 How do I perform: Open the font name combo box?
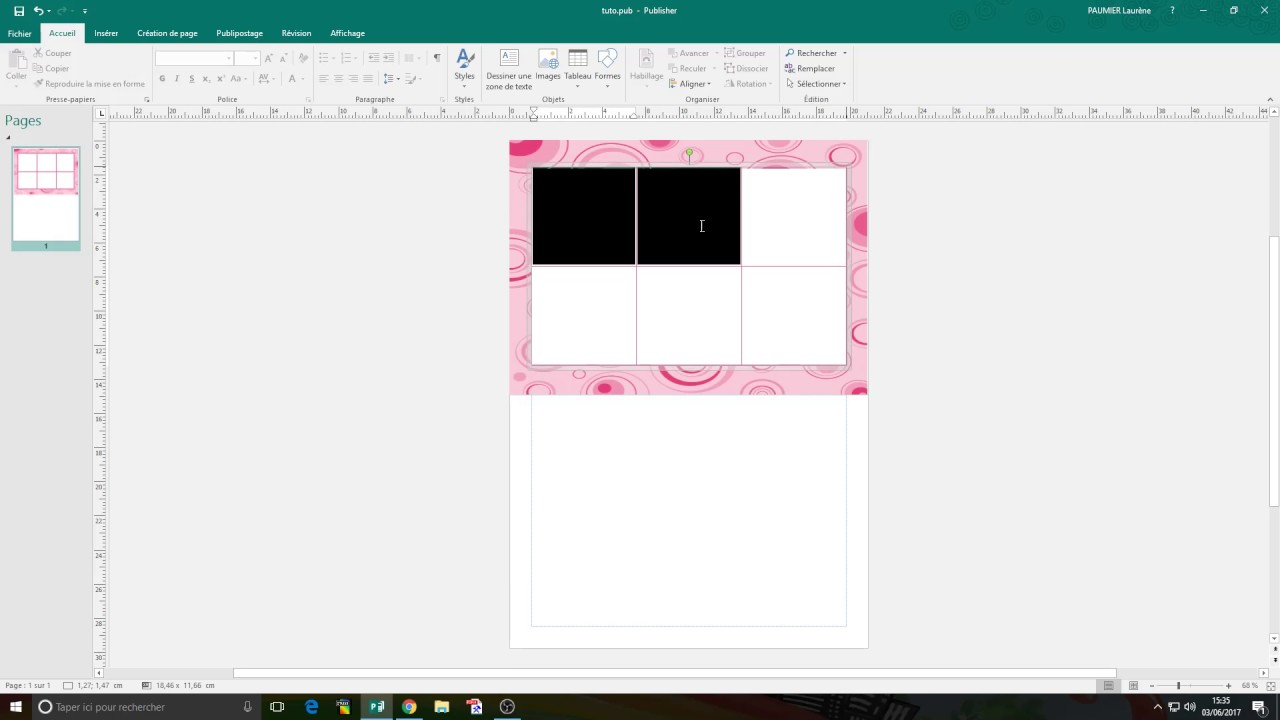(x=194, y=58)
